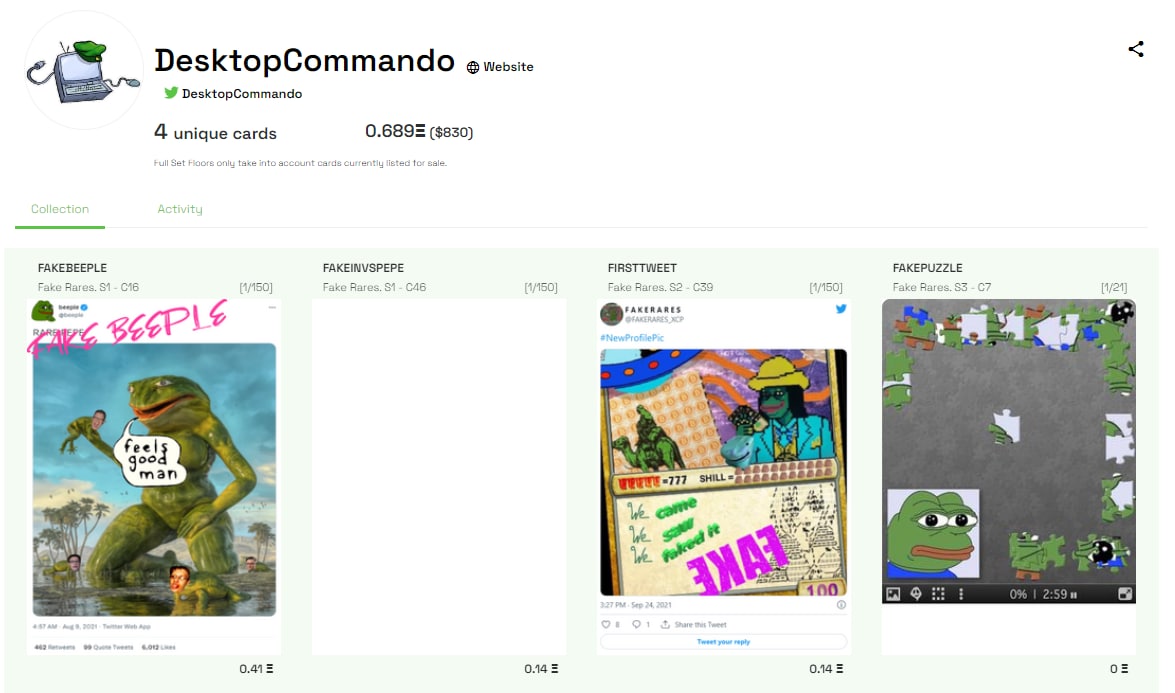The width and height of the screenshot is (1175, 693).
Task: Click the DesktopCommando computer avatar
Action: [83, 71]
